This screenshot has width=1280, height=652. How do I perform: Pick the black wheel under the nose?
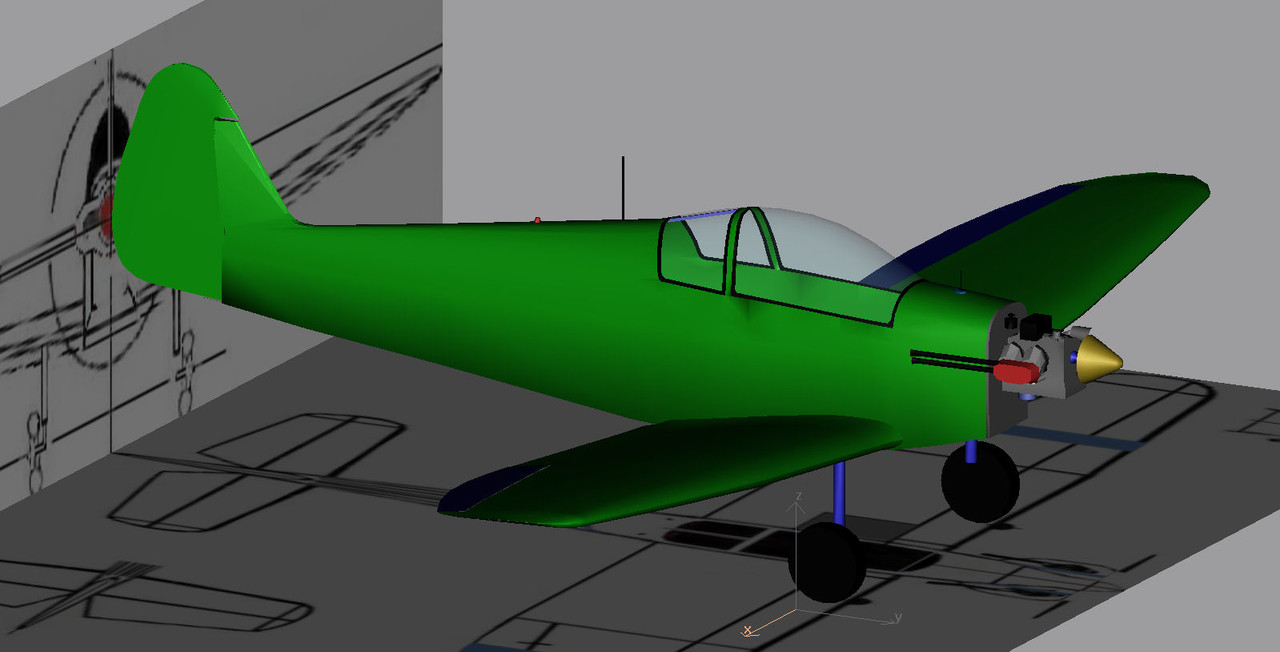point(980,482)
